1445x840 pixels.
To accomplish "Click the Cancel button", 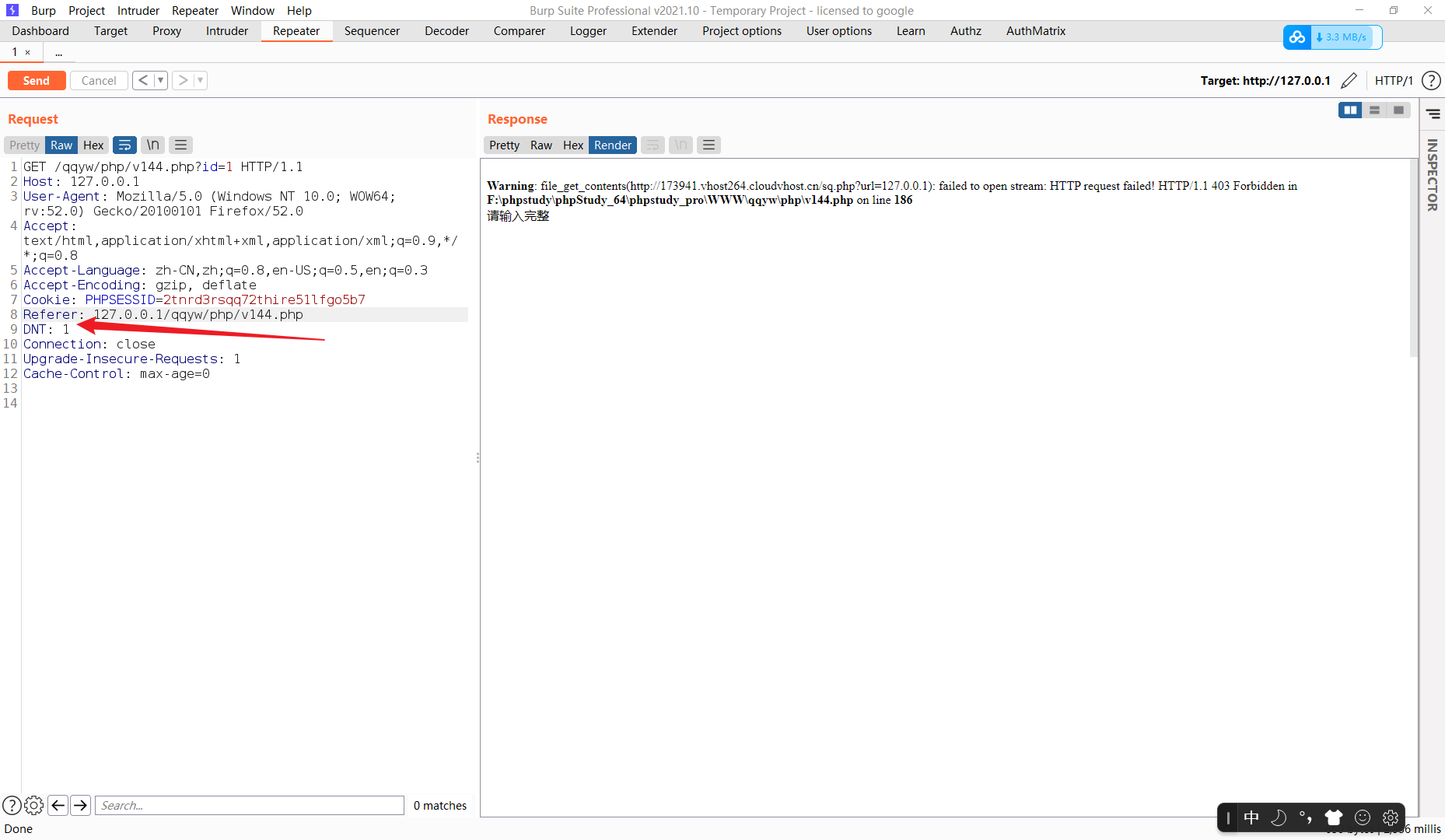I will coord(99,80).
